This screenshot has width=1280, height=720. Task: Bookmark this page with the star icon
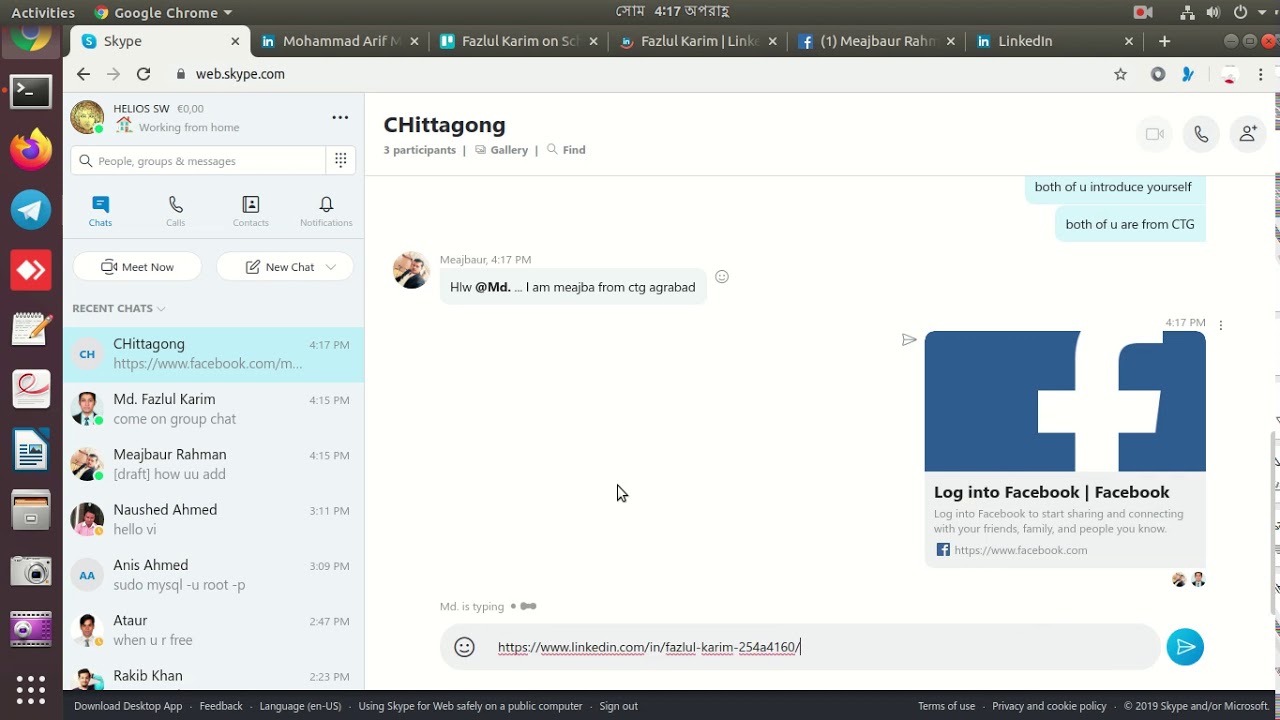point(1120,74)
